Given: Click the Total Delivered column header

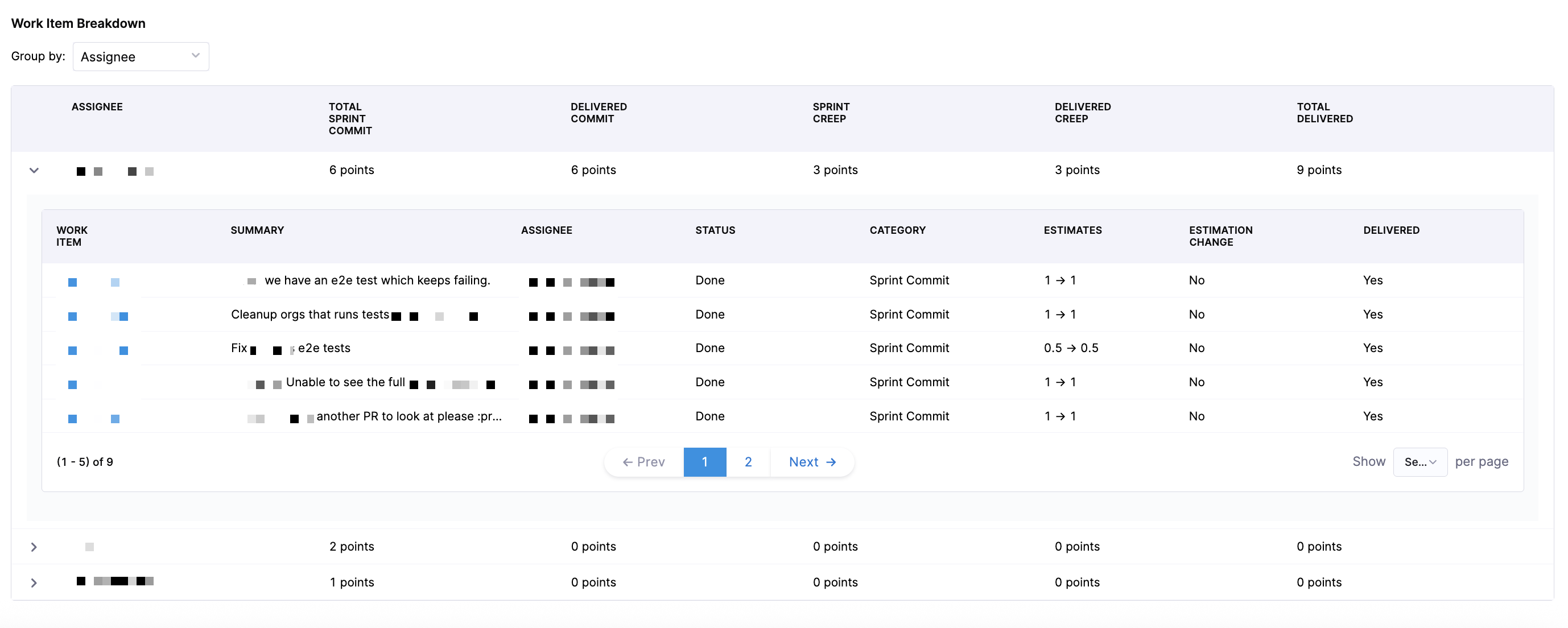Looking at the screenshot, I should click(x=1324, y=113).
